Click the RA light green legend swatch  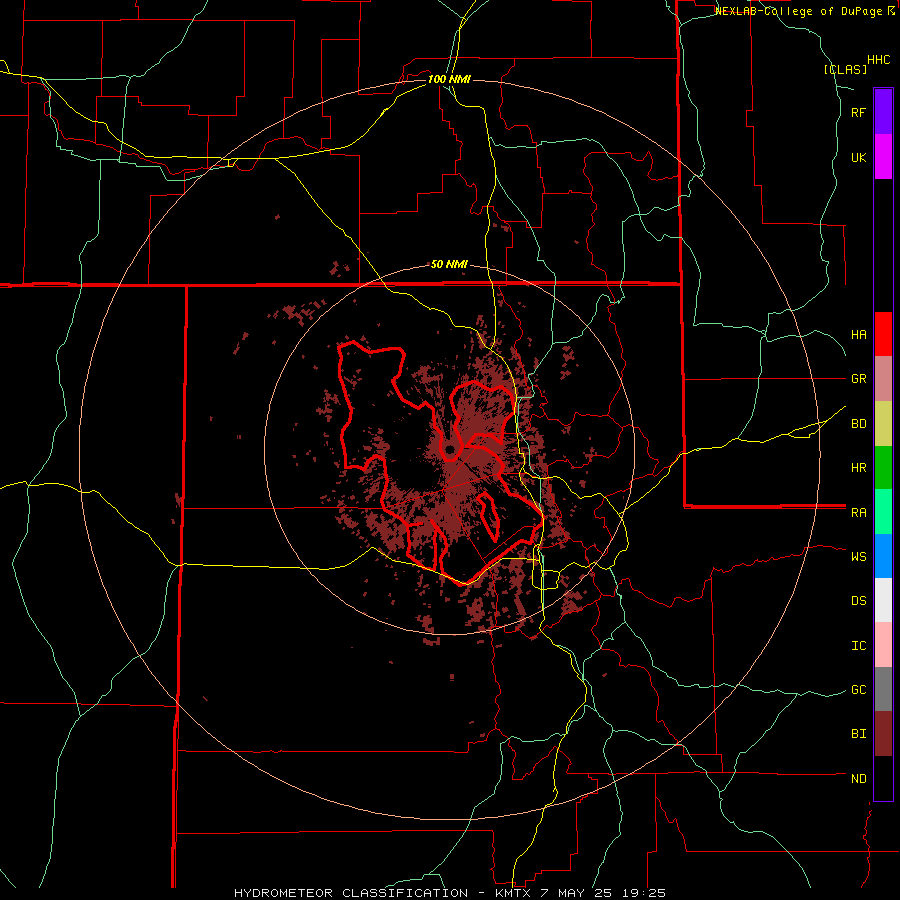[x=883, y=512]
